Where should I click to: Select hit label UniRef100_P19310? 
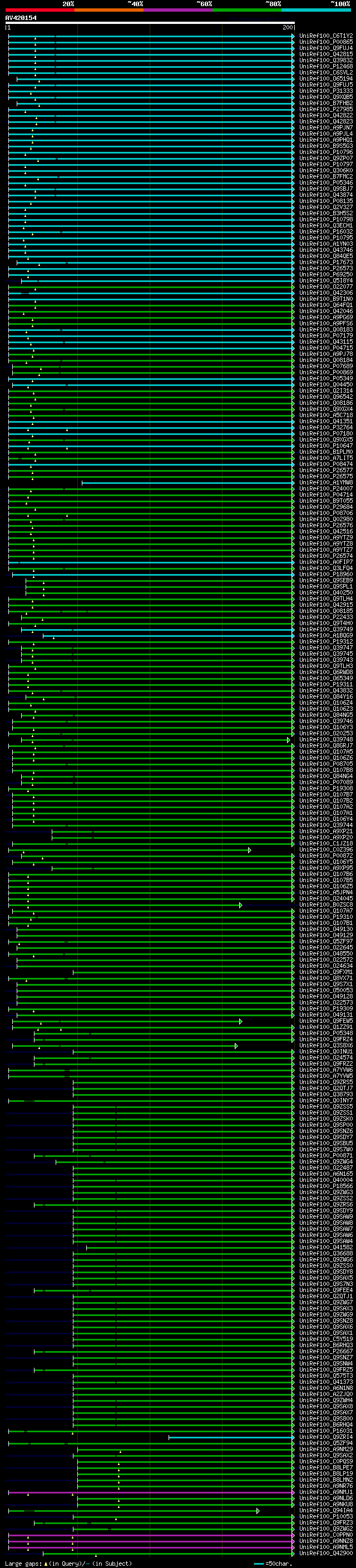pyautogui.click(x=326, y=917)
